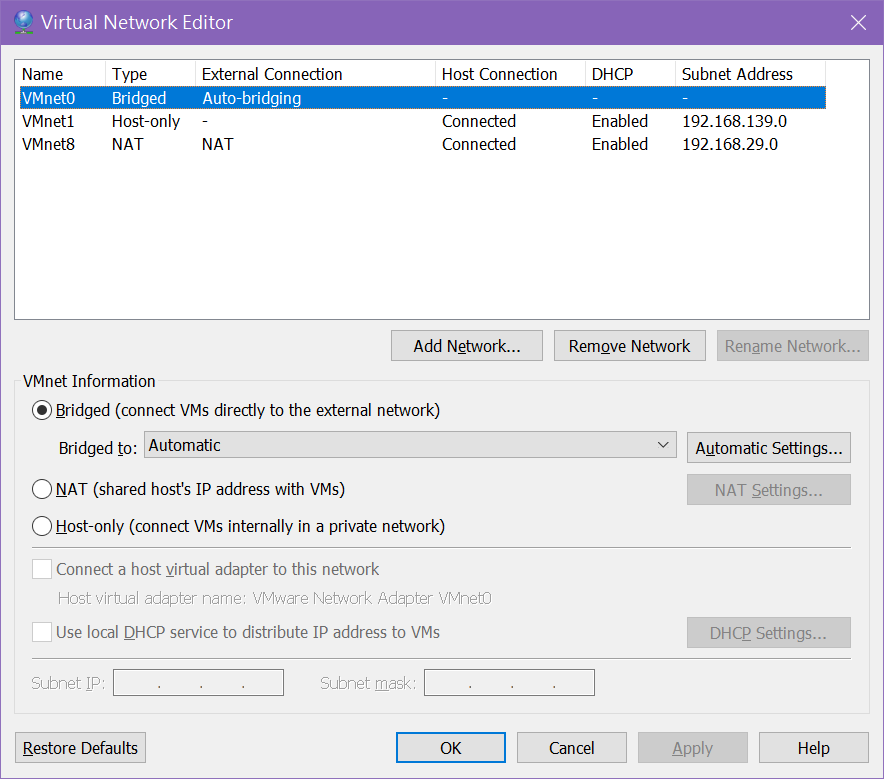
Task: Close the Virtual Network Editor window
Action: tap(858, 23)
